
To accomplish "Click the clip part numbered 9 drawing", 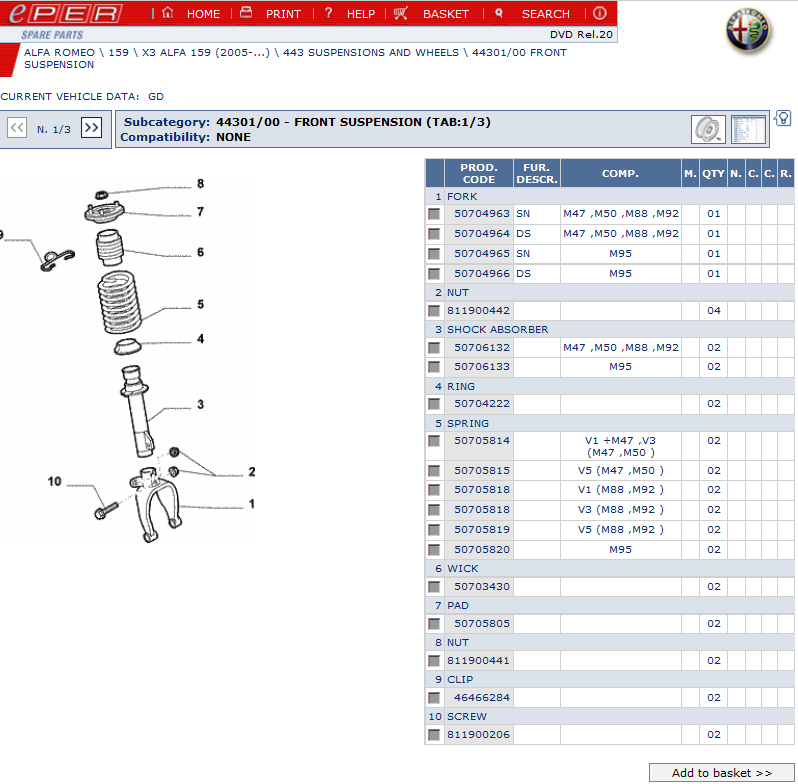I will 57,259.
